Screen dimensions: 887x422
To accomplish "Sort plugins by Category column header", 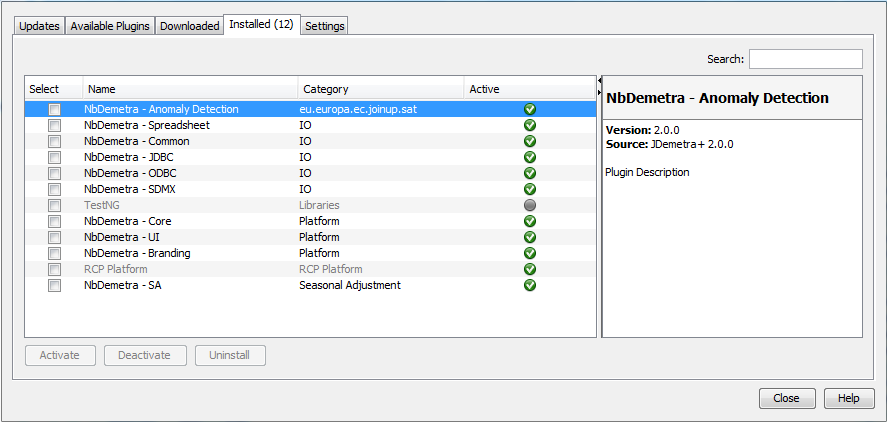I will tap(380, 89).
